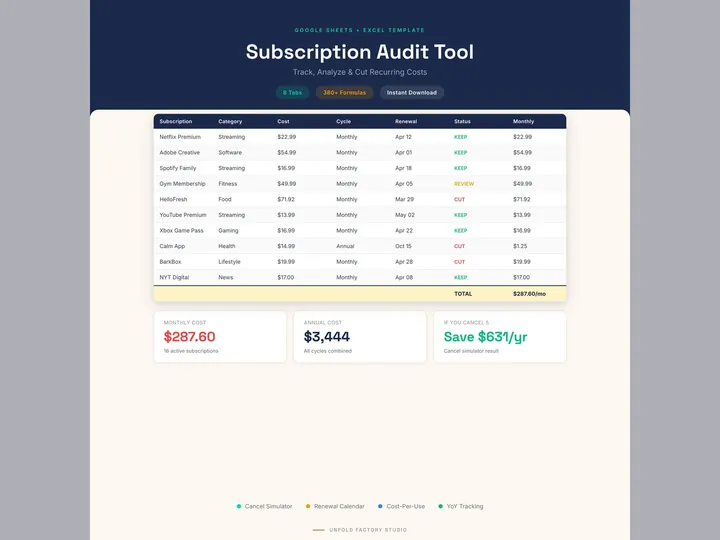The image size is (720, 540).
Task: Select the Category column header
Action: (230, 121)
